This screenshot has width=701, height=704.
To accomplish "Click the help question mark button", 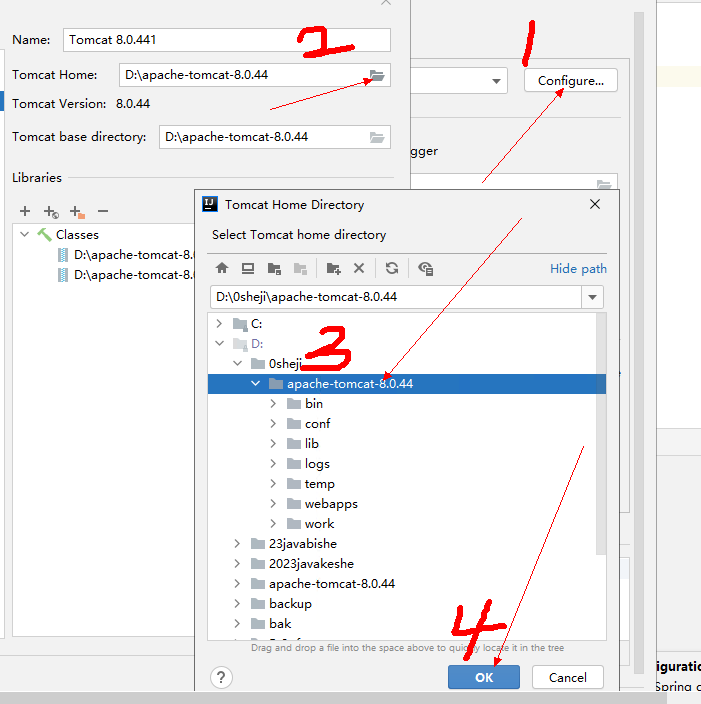I will 221,677.
